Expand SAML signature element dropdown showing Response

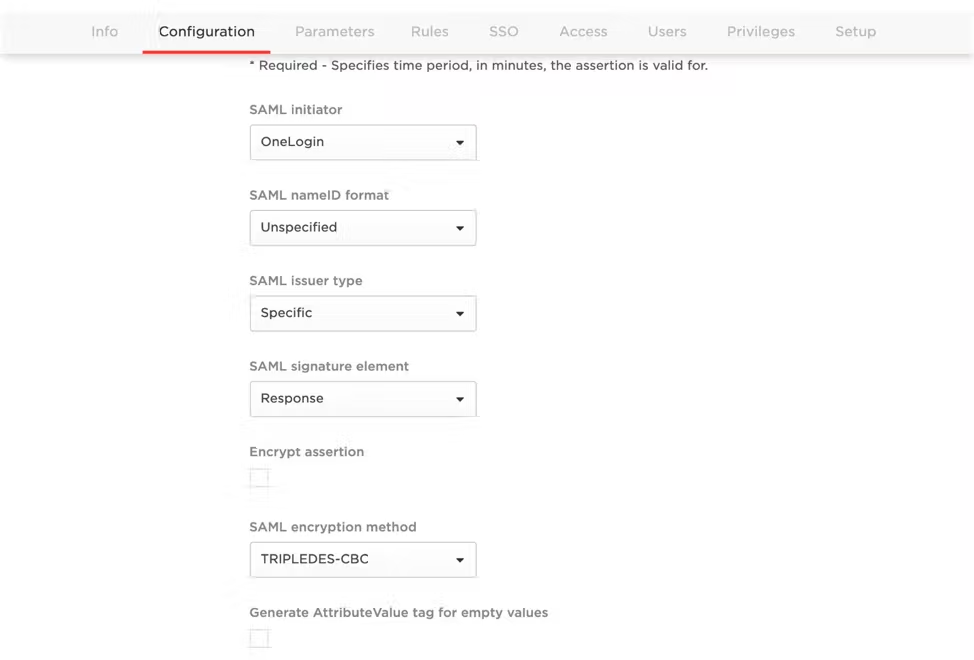pos(363,399)
